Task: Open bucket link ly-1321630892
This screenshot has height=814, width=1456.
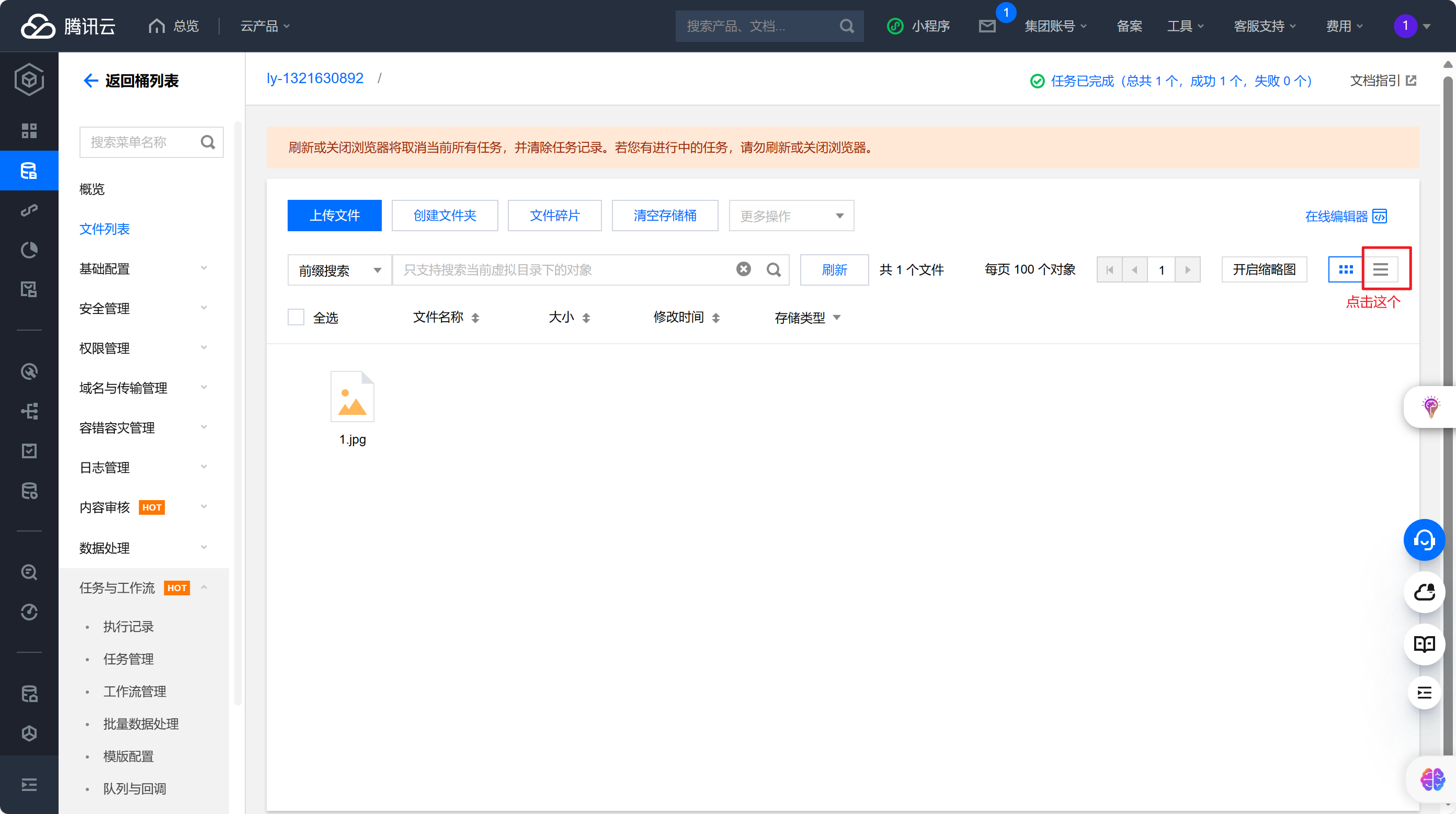Action: point(315,78)
